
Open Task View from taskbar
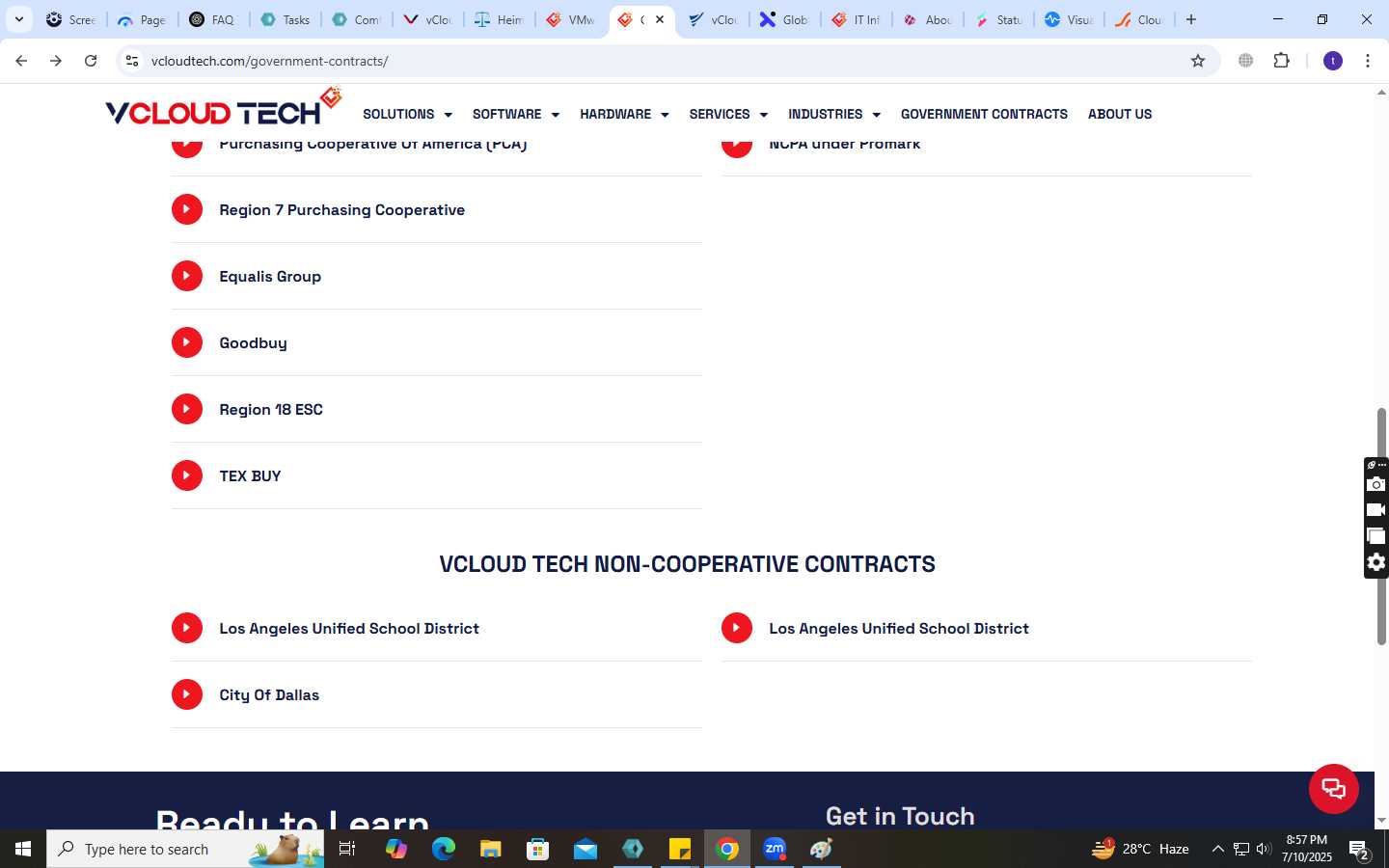pos(347,849)
